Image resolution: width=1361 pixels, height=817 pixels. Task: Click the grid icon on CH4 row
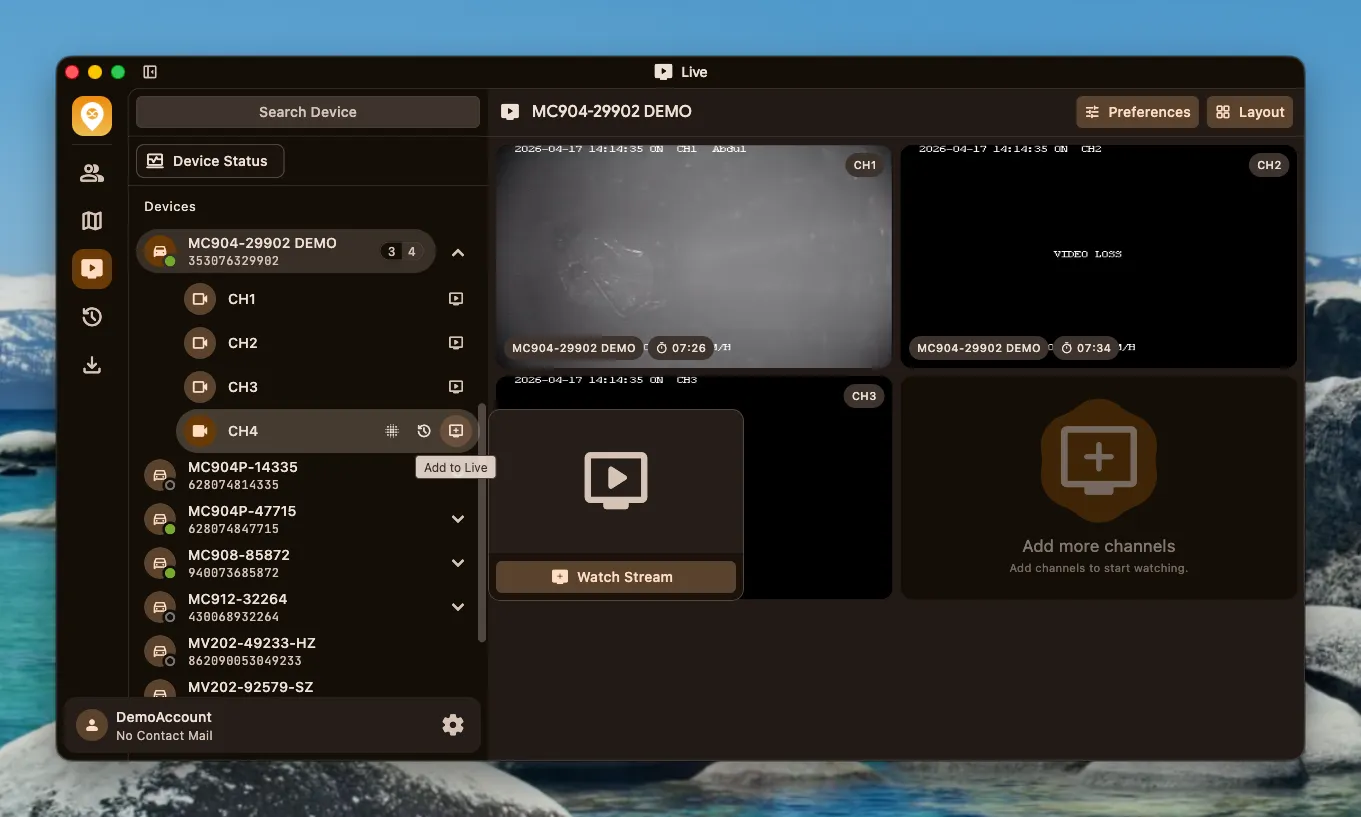(x=392, y=431)
